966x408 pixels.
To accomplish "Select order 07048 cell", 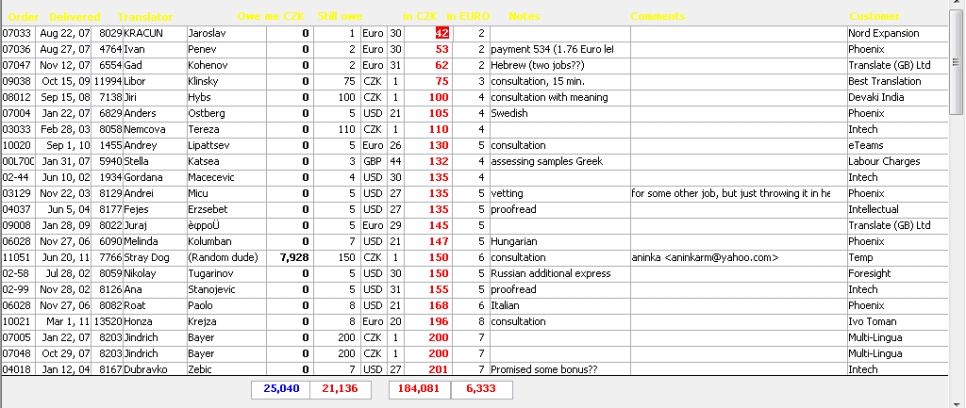I will 18,354.
